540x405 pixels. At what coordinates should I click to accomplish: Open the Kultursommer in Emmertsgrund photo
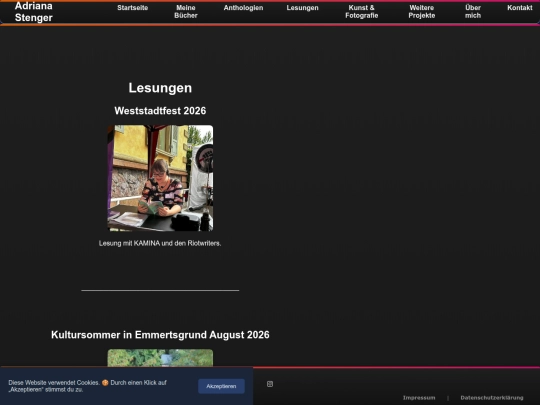(x=160, y=358)
